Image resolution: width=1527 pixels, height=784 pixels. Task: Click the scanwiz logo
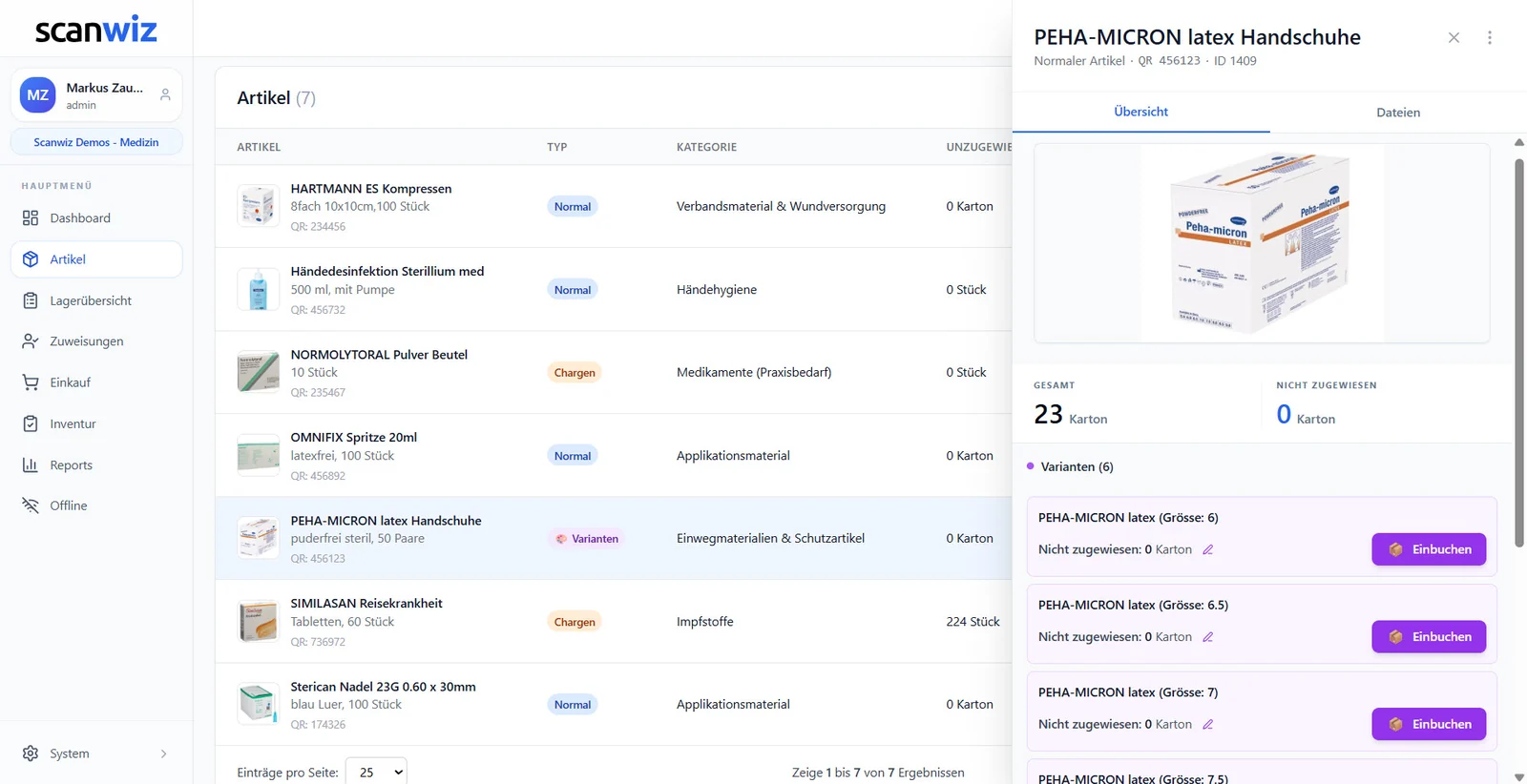[x=95, y=30]
